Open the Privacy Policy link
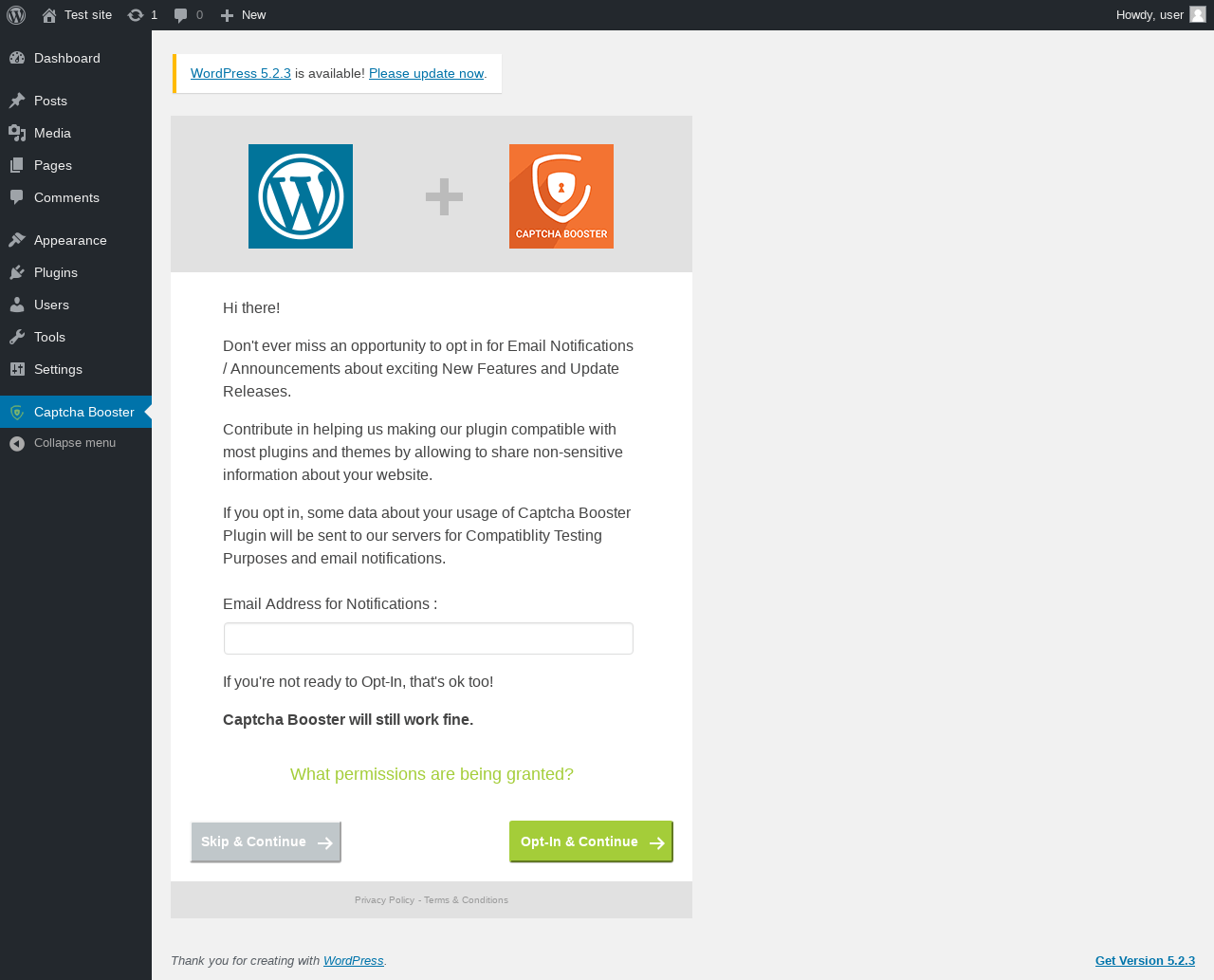Image resolution: width=1214 pixels, height=980 pixels. pos(384,900)
